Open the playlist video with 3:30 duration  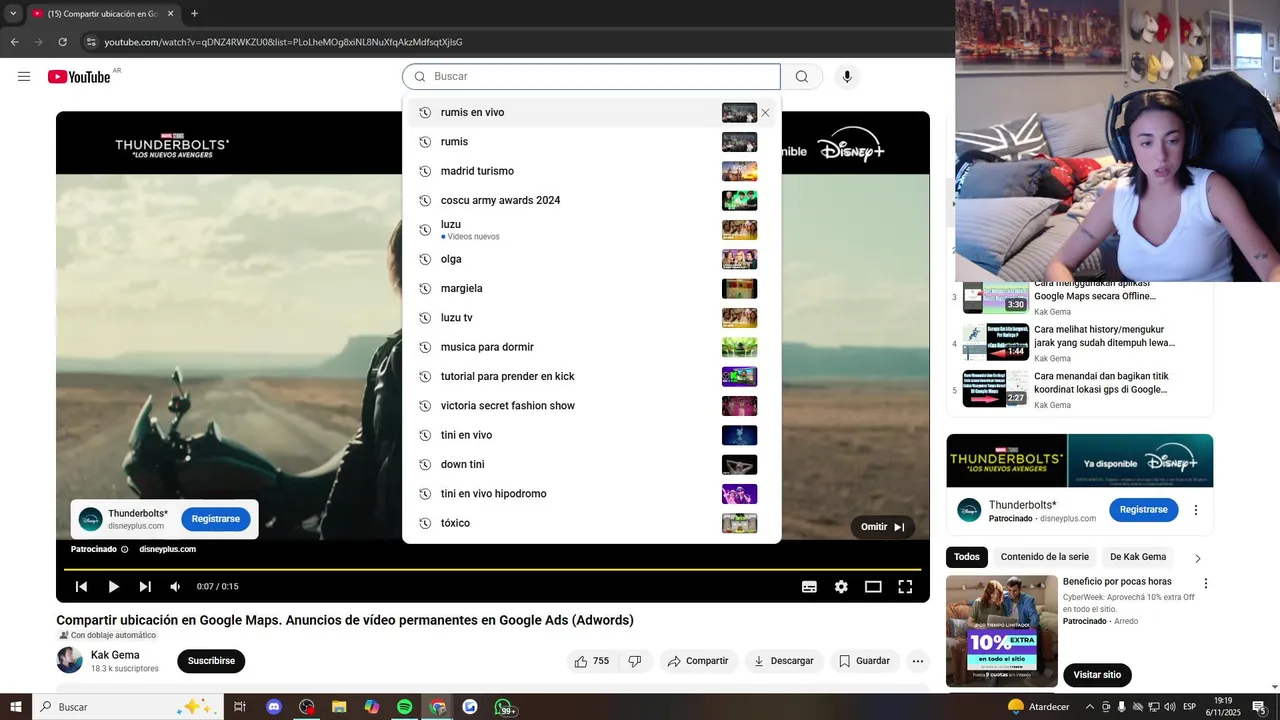tap(996, 297)
